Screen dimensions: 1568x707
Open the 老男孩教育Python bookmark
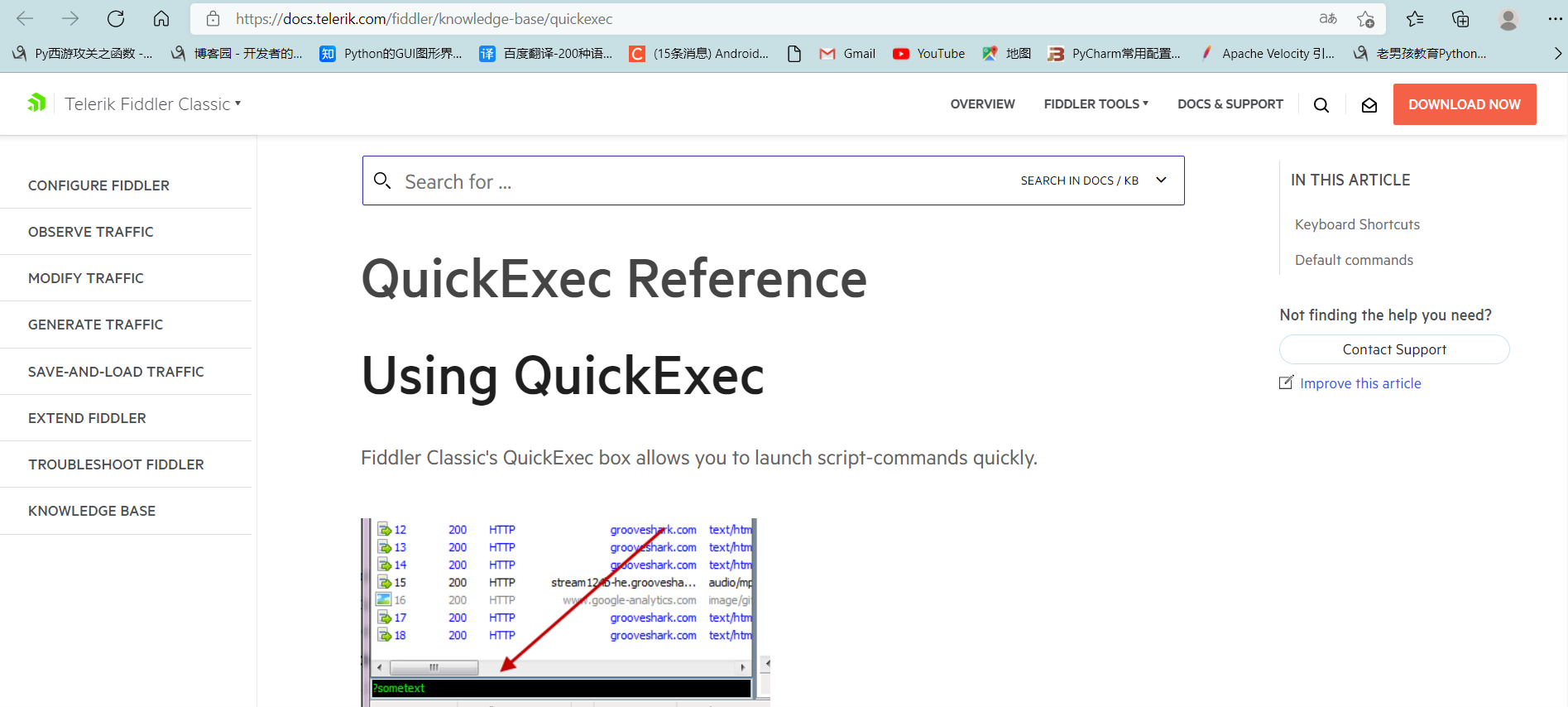point(1420,54)
